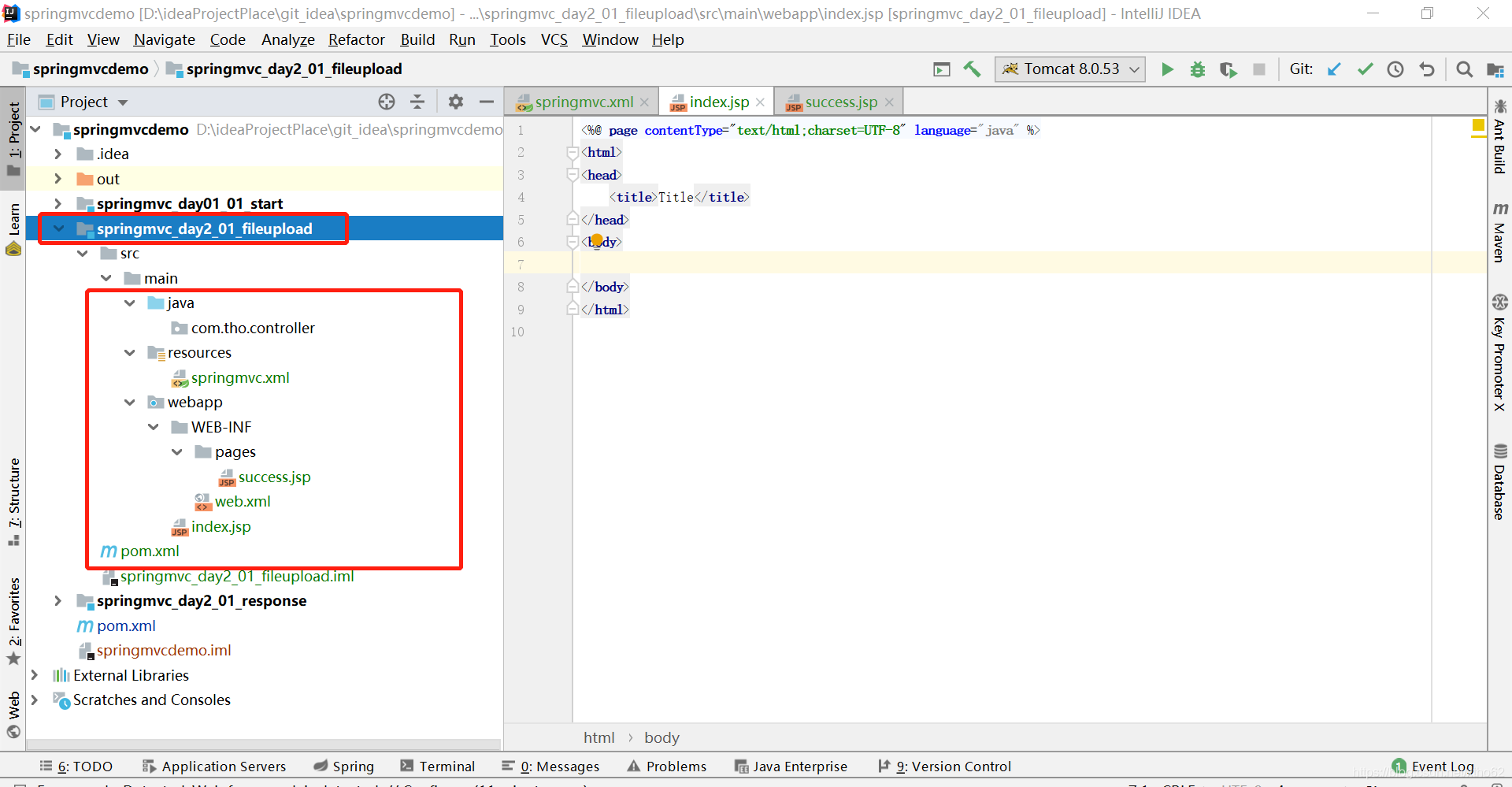Toggle fold marker at the head tag line
Viewport: 1512px width, 787px height.
click(573, 175)
